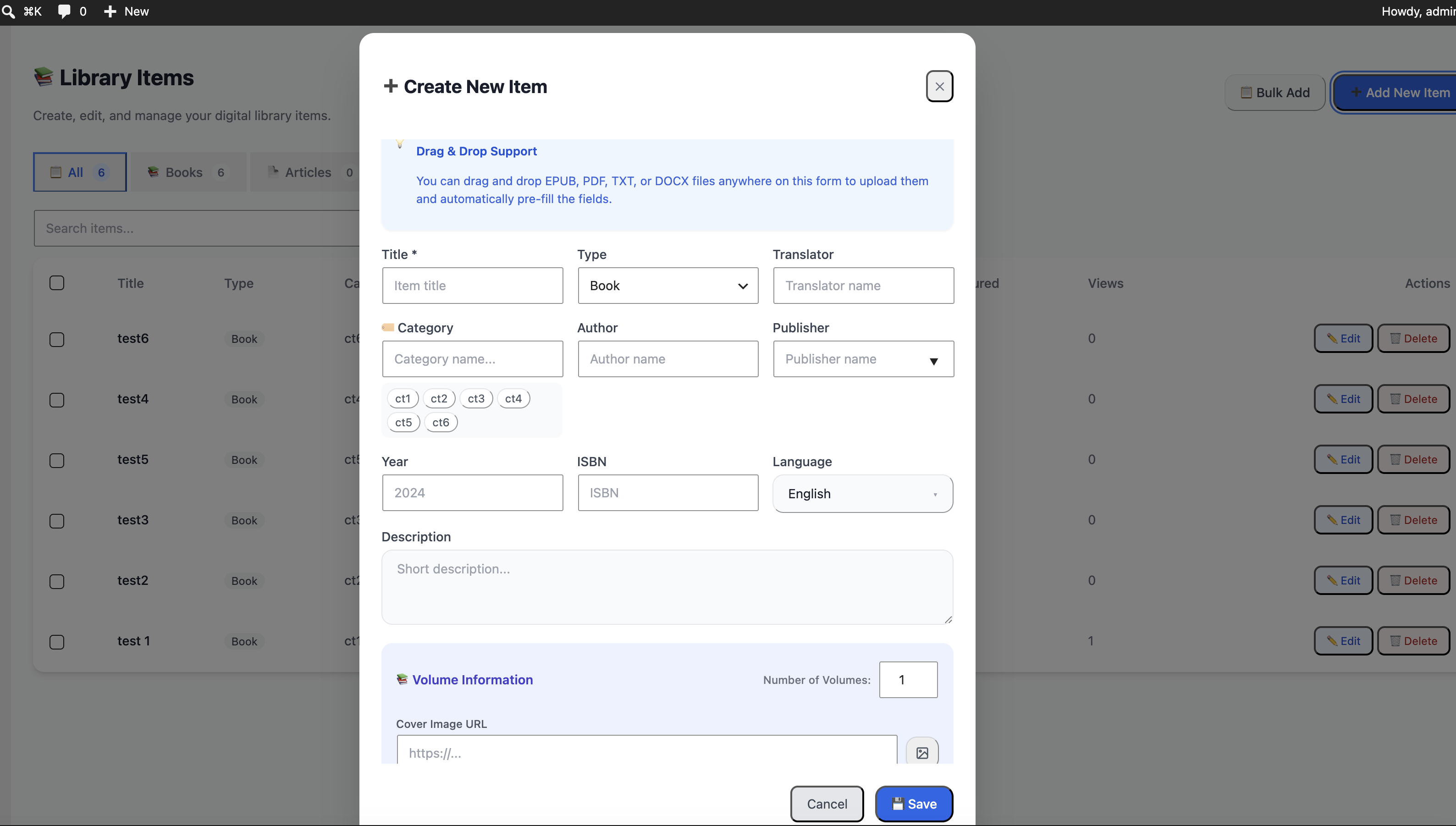Delete the test4 item
This screenshot has width=1456, height=826.
tap(1413, 399)
